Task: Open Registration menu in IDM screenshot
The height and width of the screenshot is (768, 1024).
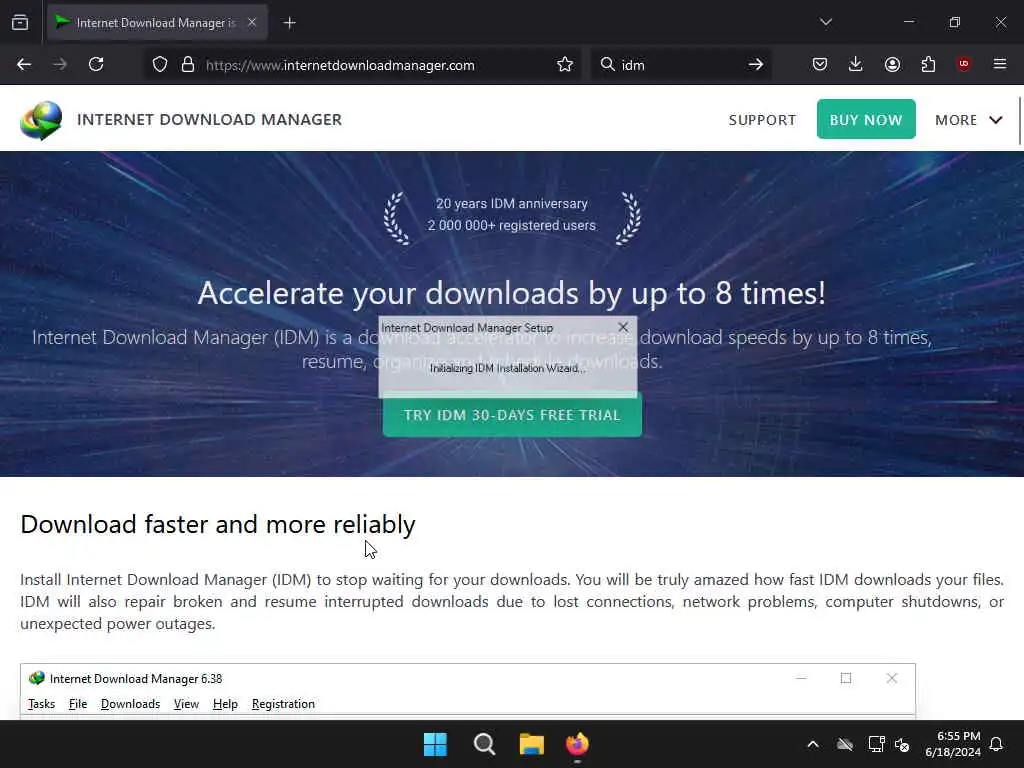Action: pos(283,704)
